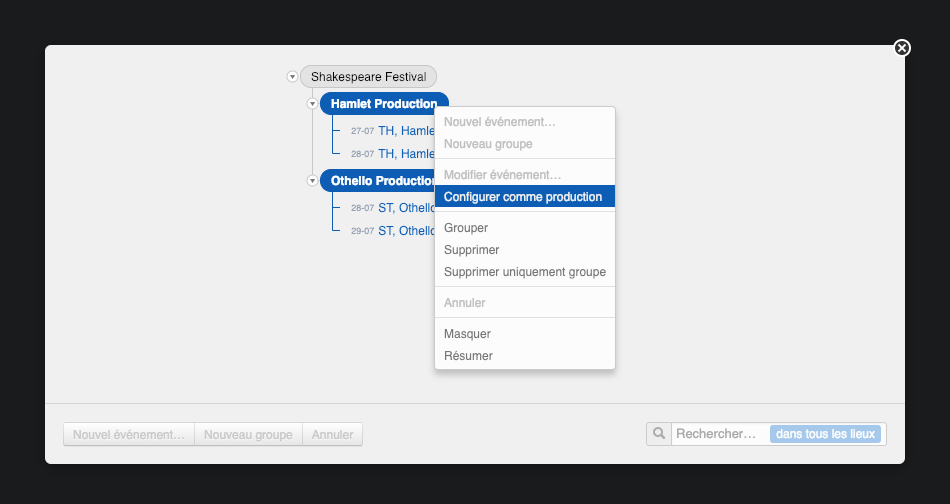Collapse the Hamlet Production group
Screen dimensions: 950x504
312,104
